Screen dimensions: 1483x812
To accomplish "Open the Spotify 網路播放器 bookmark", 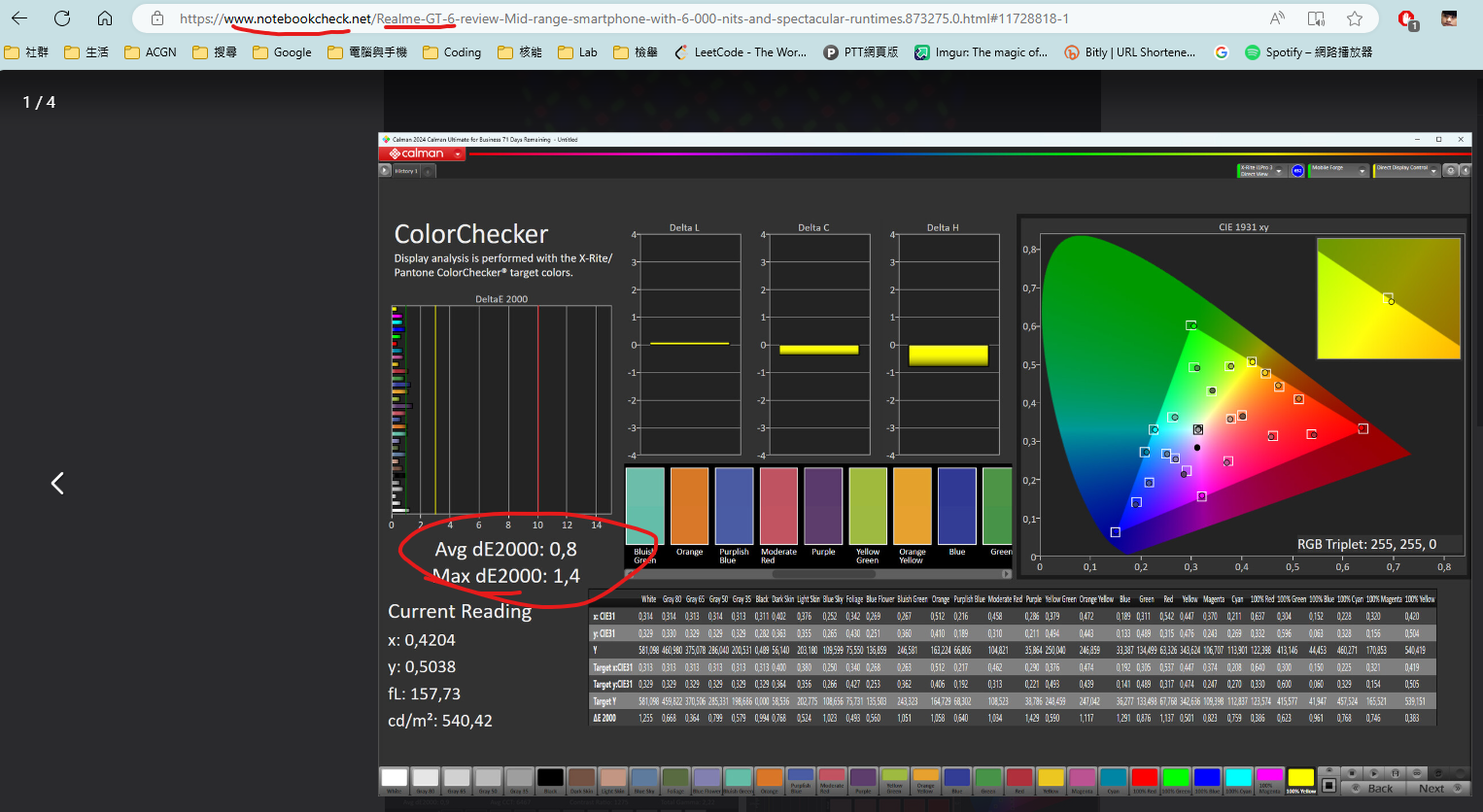I will pyautogui.click(x=1309, y=52).
